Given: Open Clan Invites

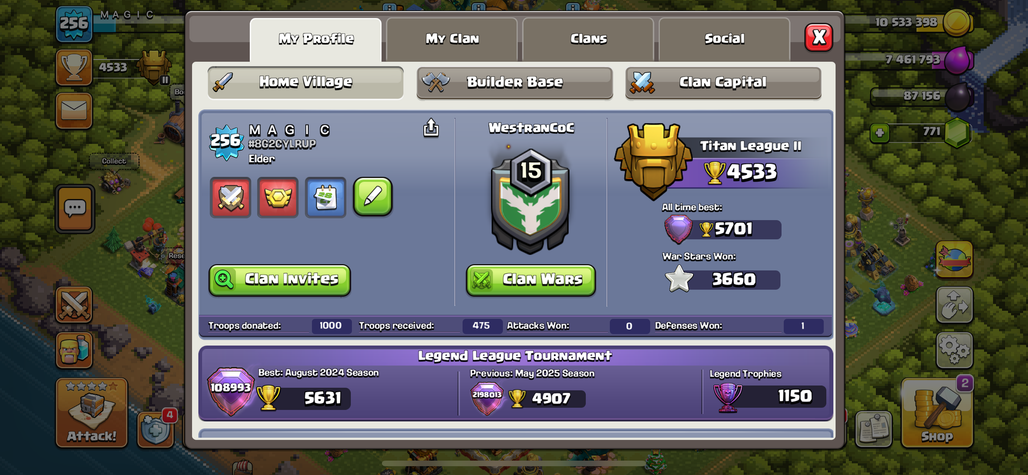Looking at the screenshot, I should pos(279,280).
